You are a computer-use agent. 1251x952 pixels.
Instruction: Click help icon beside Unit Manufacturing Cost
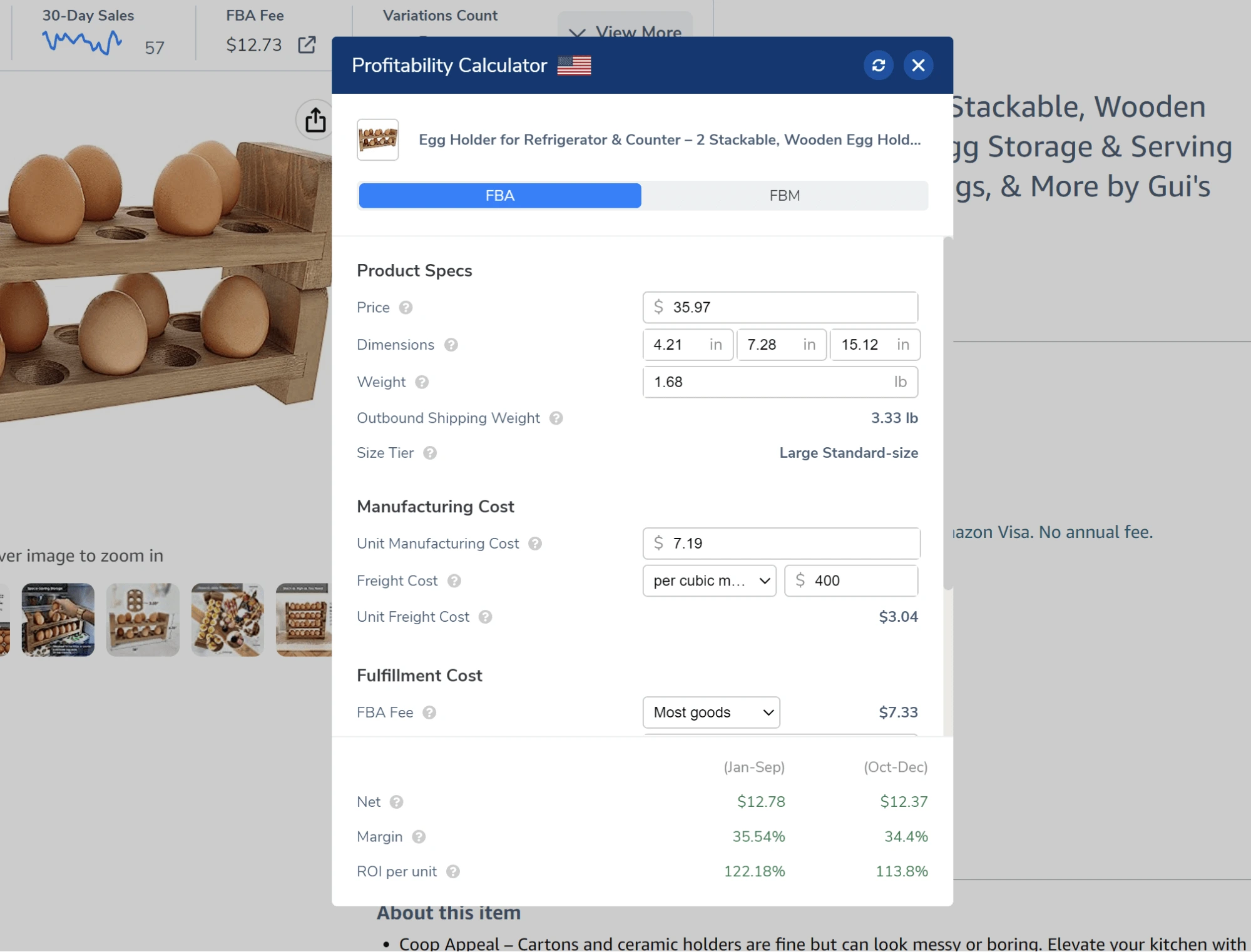click(534, 544)
